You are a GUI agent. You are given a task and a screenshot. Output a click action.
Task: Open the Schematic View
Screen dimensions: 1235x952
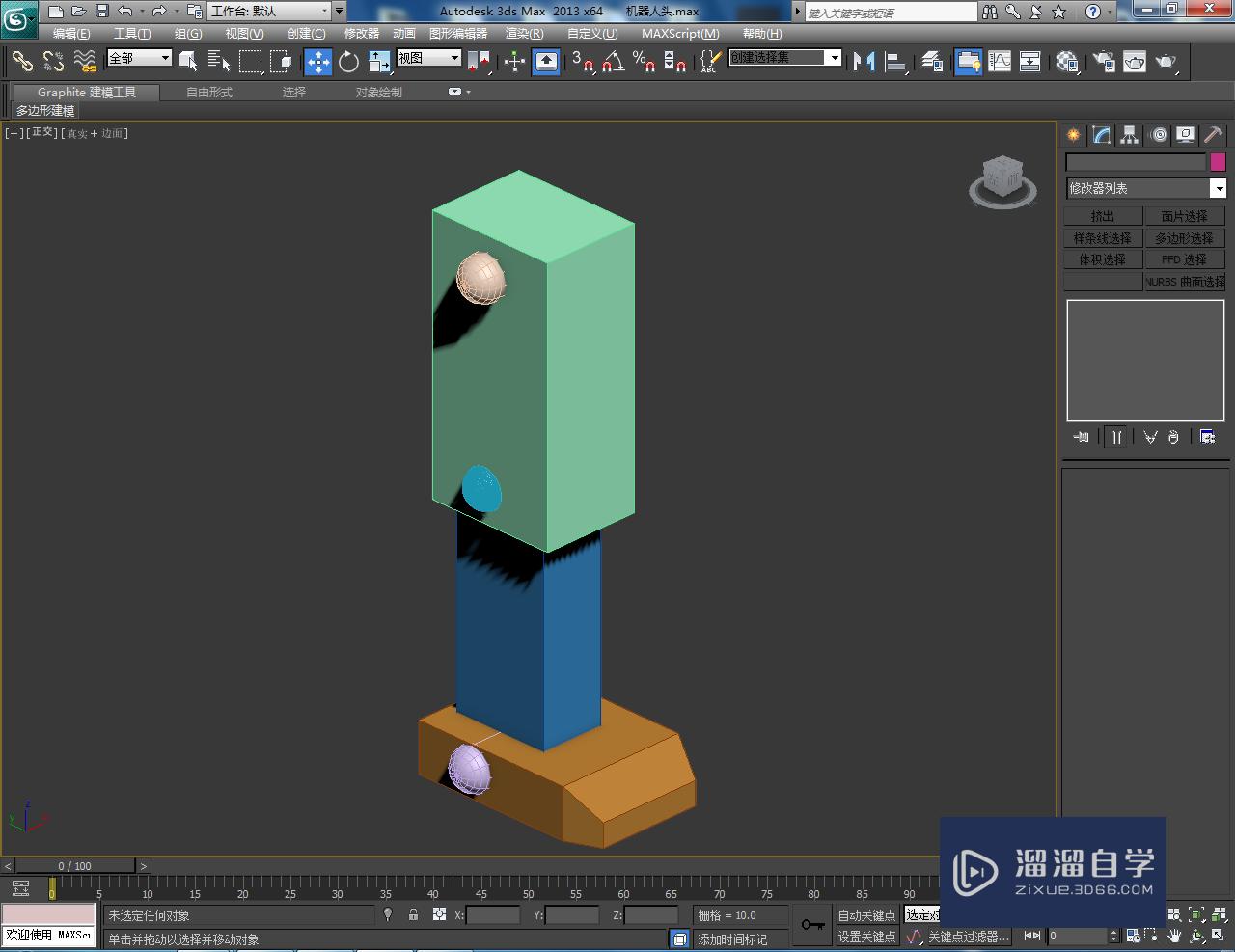click(x=1030, y=62)
